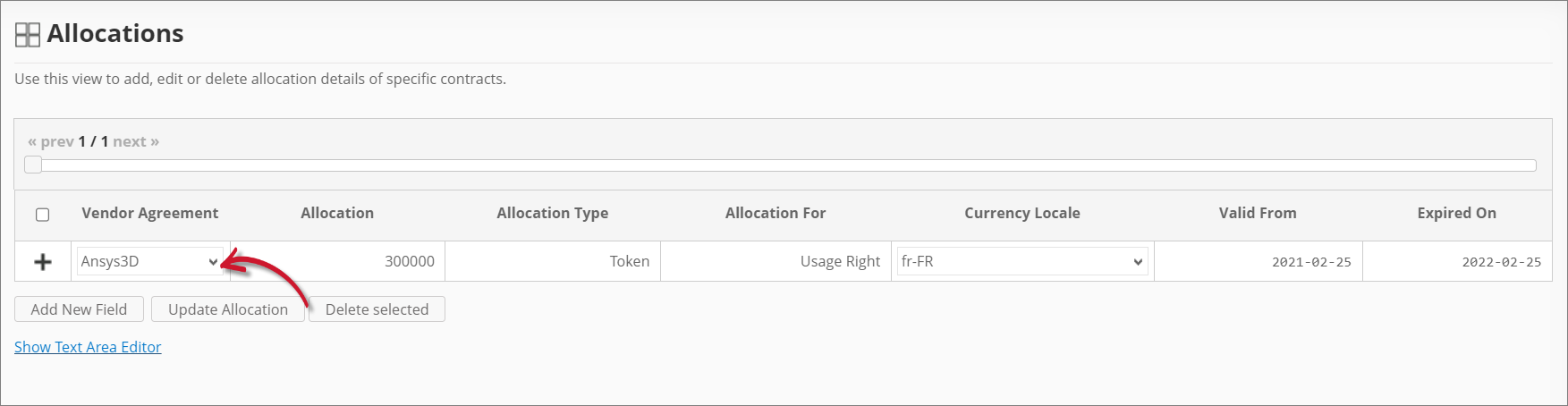Open the Ansys3D vendor agreement dropdown

(x=149, y=262)
